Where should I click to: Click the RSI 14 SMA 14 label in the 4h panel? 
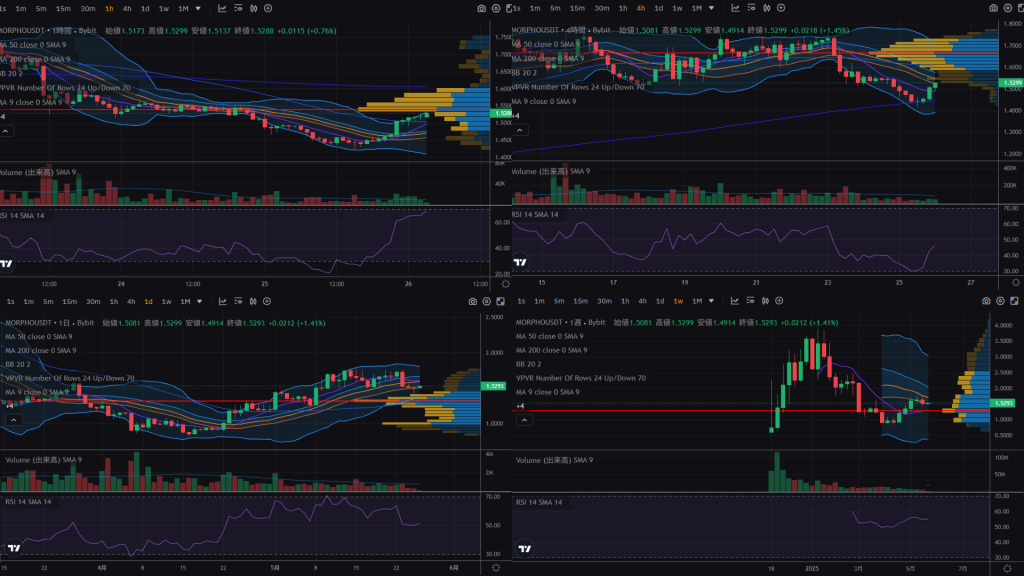pos(535,214)
